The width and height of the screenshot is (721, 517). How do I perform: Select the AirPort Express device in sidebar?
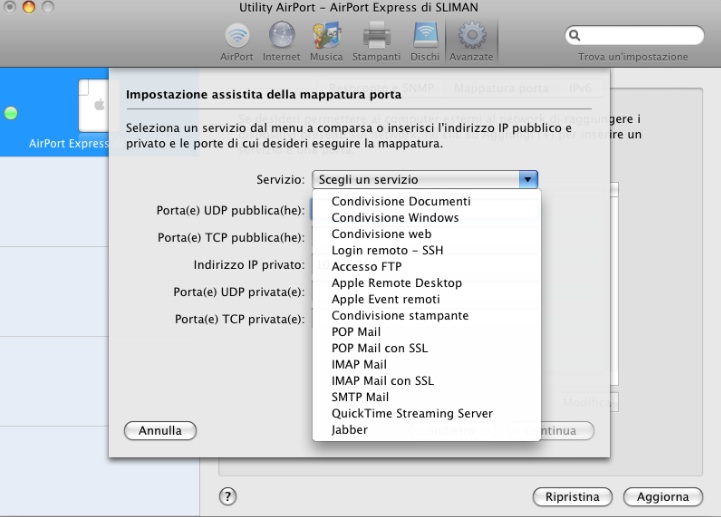[54, 113]
